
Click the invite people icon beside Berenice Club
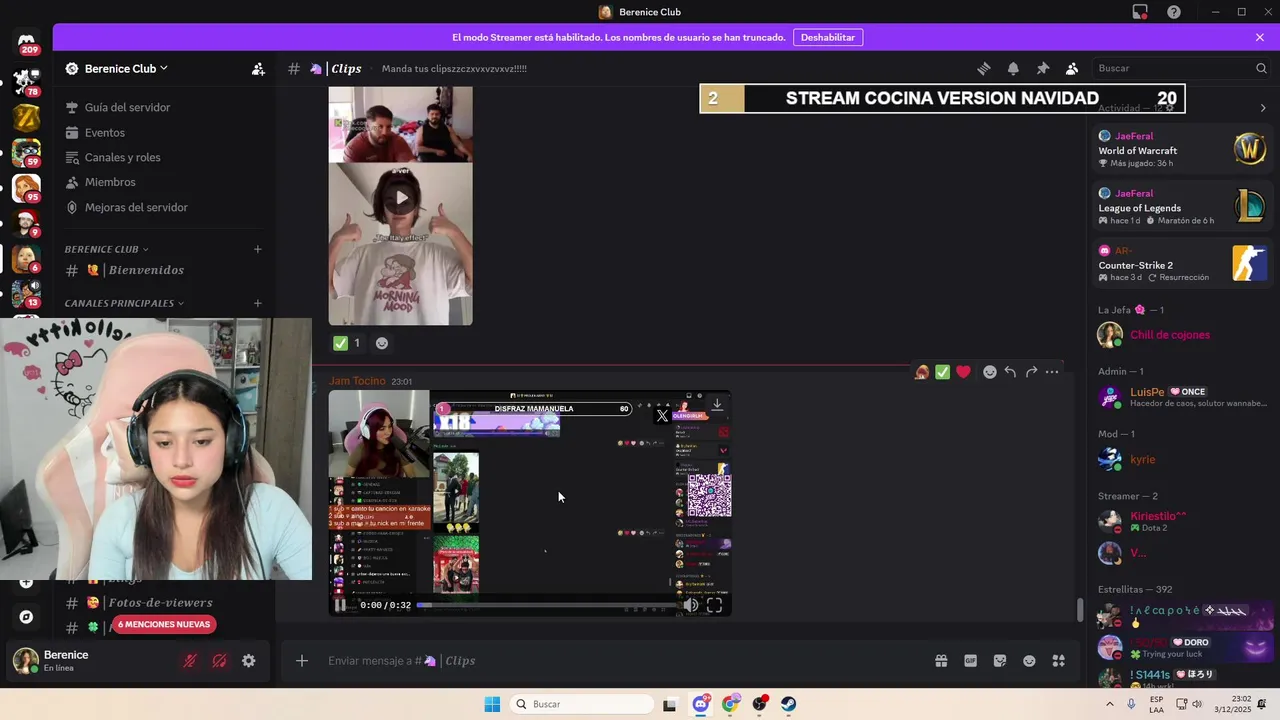(x=258, y=69)
